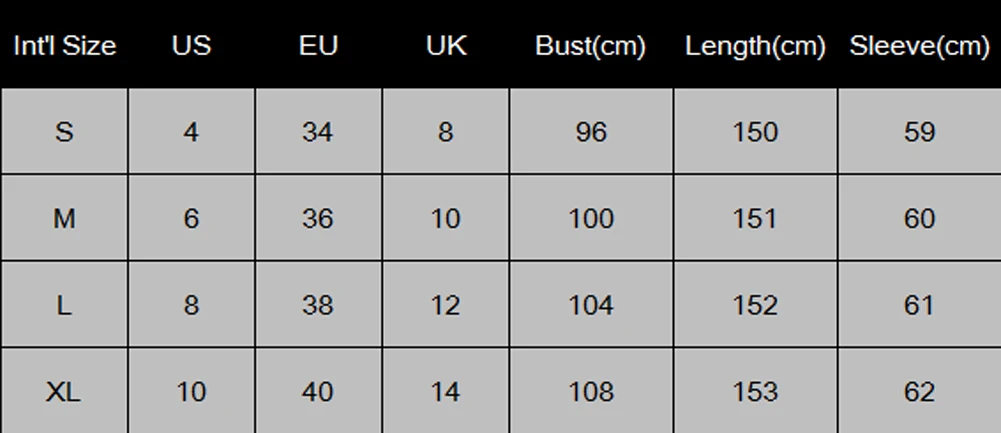
Task: Click the sleeve value 62 cell
Action: 919,391
